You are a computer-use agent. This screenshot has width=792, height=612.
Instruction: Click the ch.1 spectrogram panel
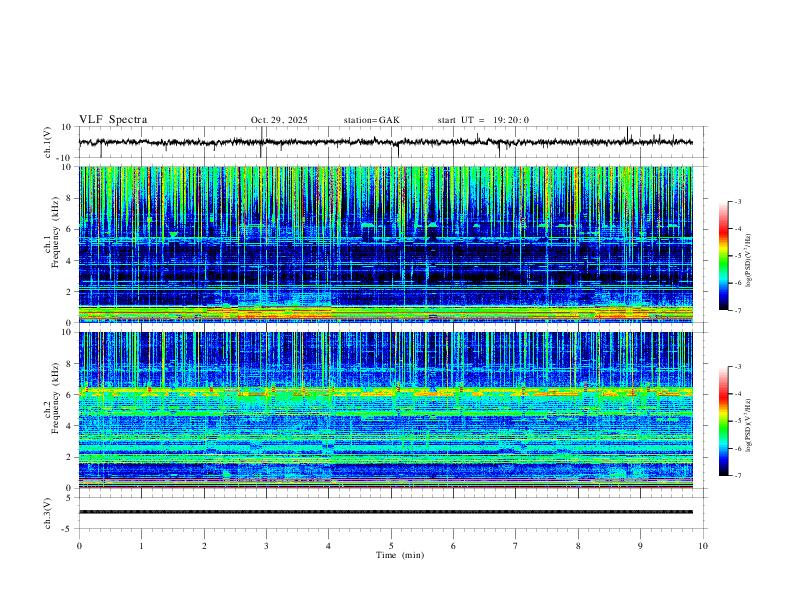(386, 244)
